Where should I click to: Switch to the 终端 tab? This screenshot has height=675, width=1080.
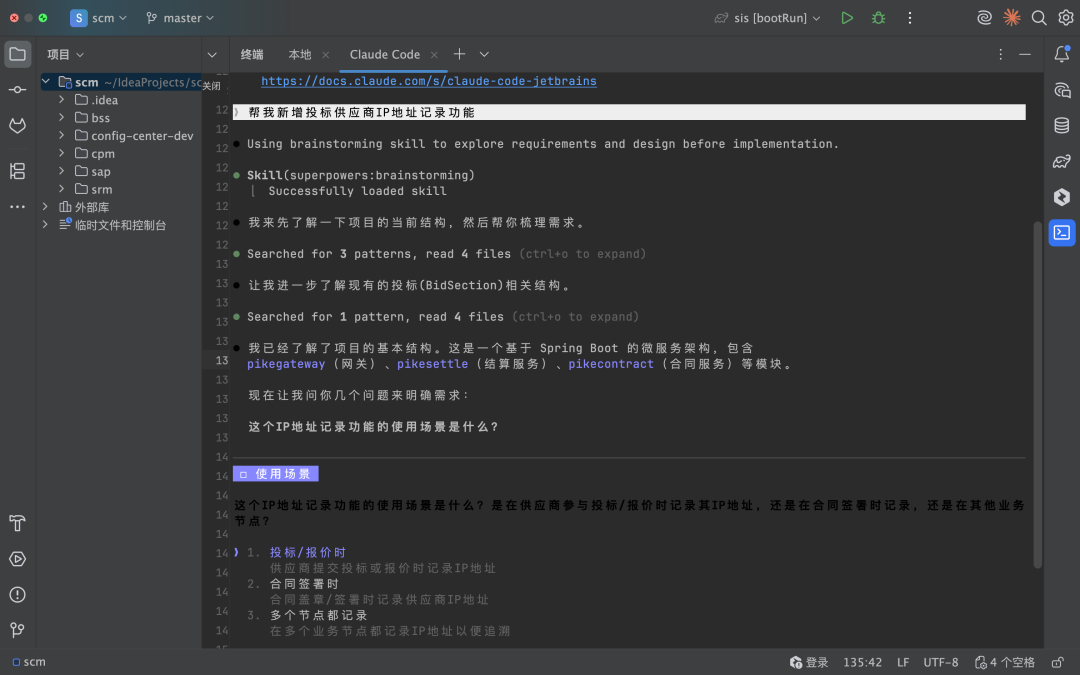pos(252,54)
